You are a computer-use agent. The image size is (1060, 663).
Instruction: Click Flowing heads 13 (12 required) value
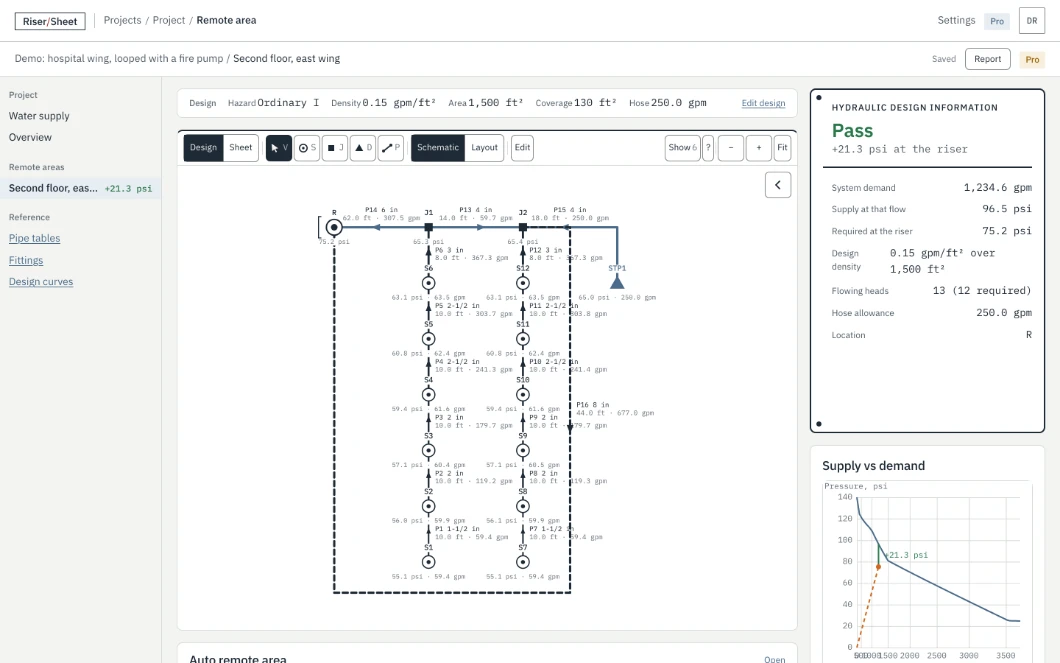[982, 291]
